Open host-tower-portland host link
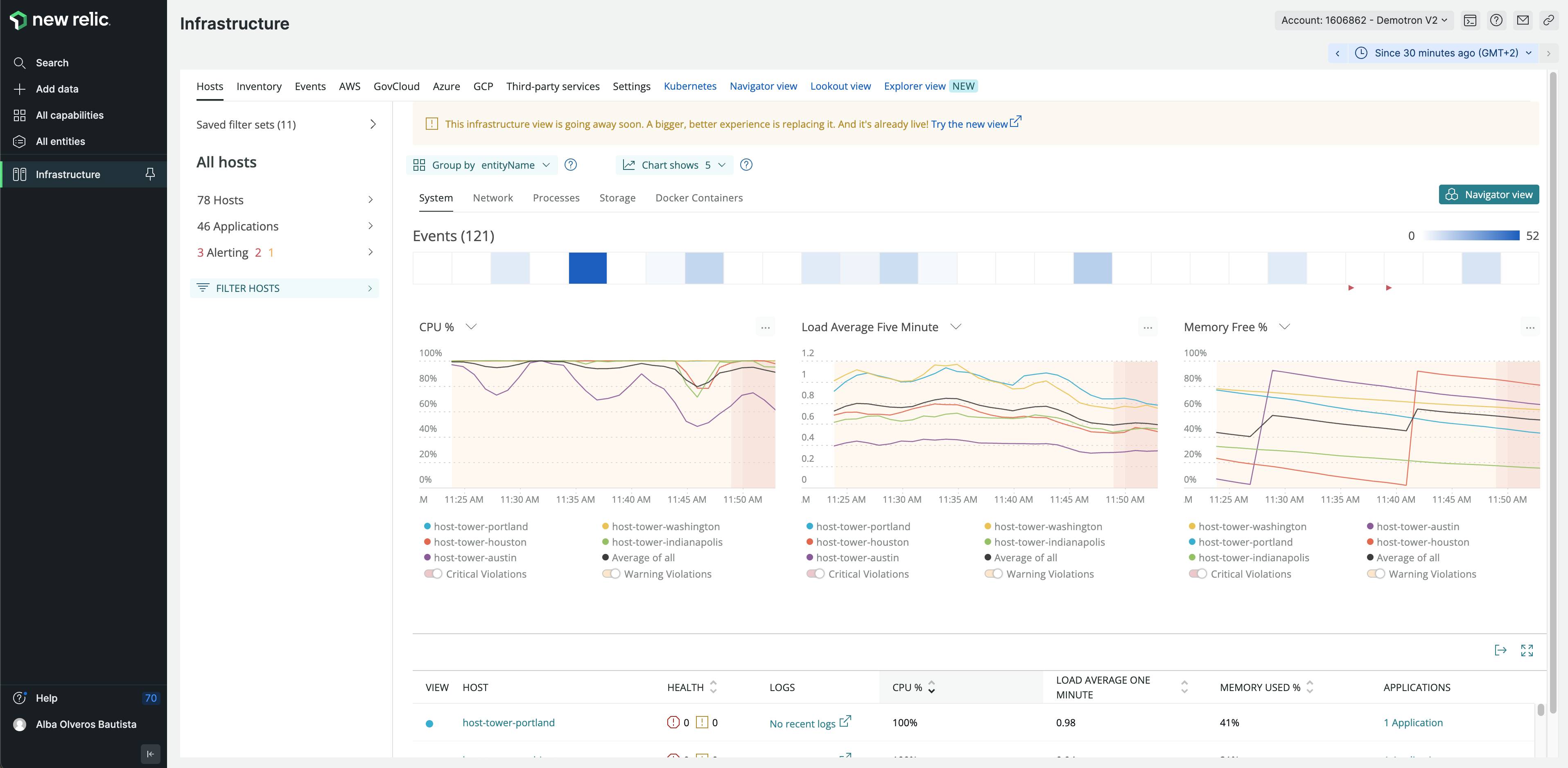 (x=508, y=723)
